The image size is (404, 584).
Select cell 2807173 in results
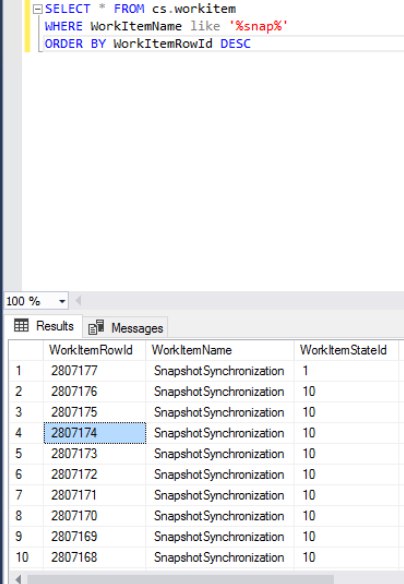tap(95, 454)
